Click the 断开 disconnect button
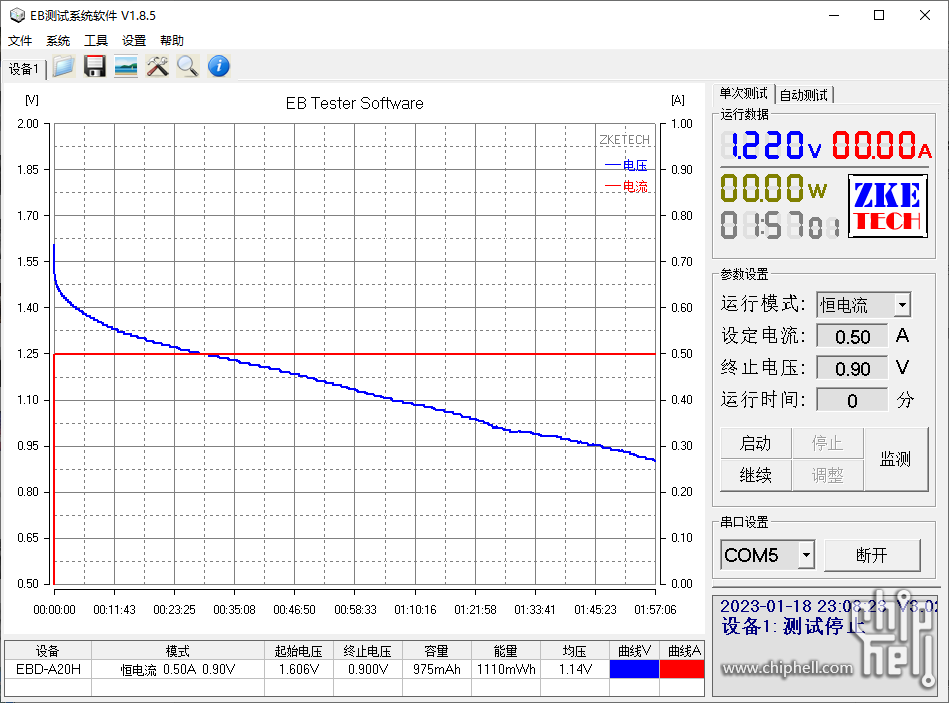The width and height of the screenshot is (949, 703). (x=872, y=555)
